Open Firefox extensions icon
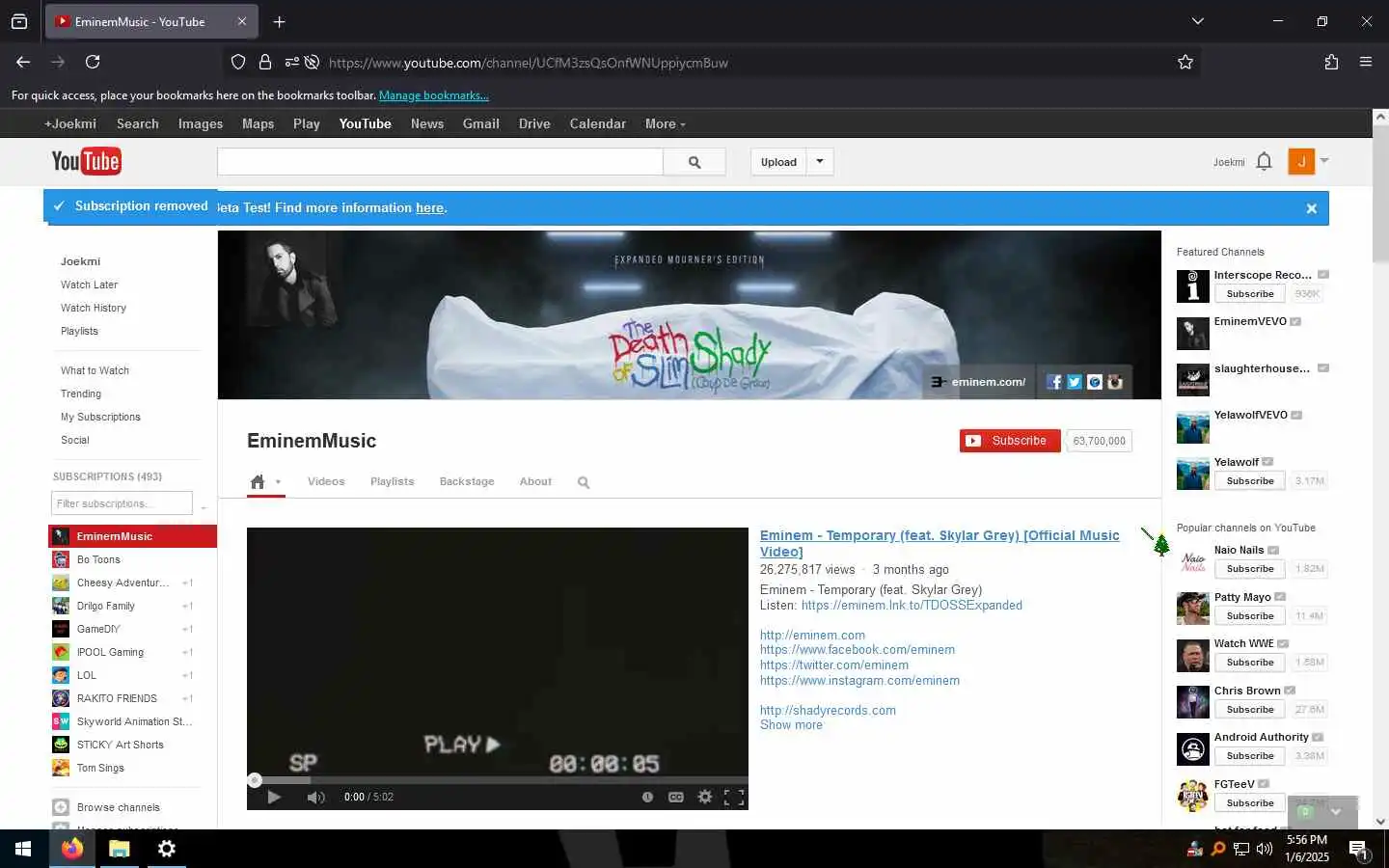This screenshot has height=868, width=1389. pyautogui.click(x=1331, y=62)
